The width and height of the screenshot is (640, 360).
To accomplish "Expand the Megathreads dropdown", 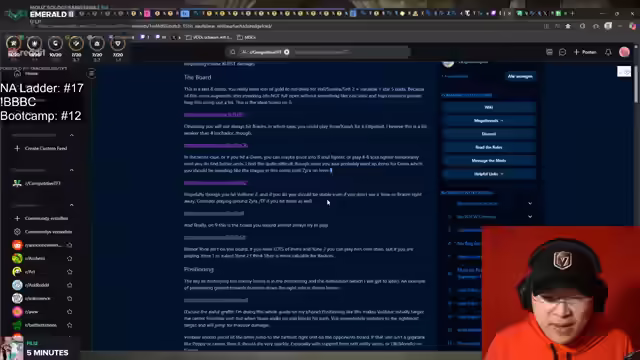I will click(x=489, y=121).
